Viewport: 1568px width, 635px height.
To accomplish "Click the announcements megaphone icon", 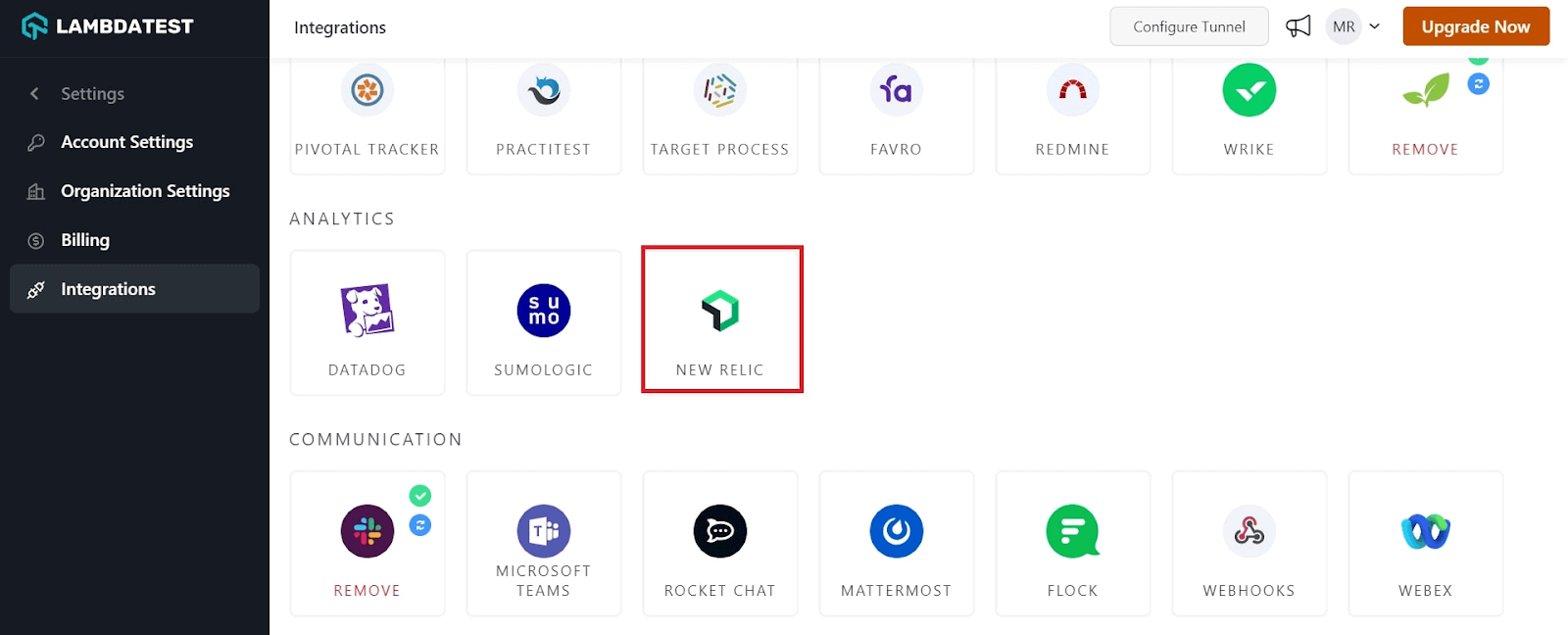I will 1298,26.
